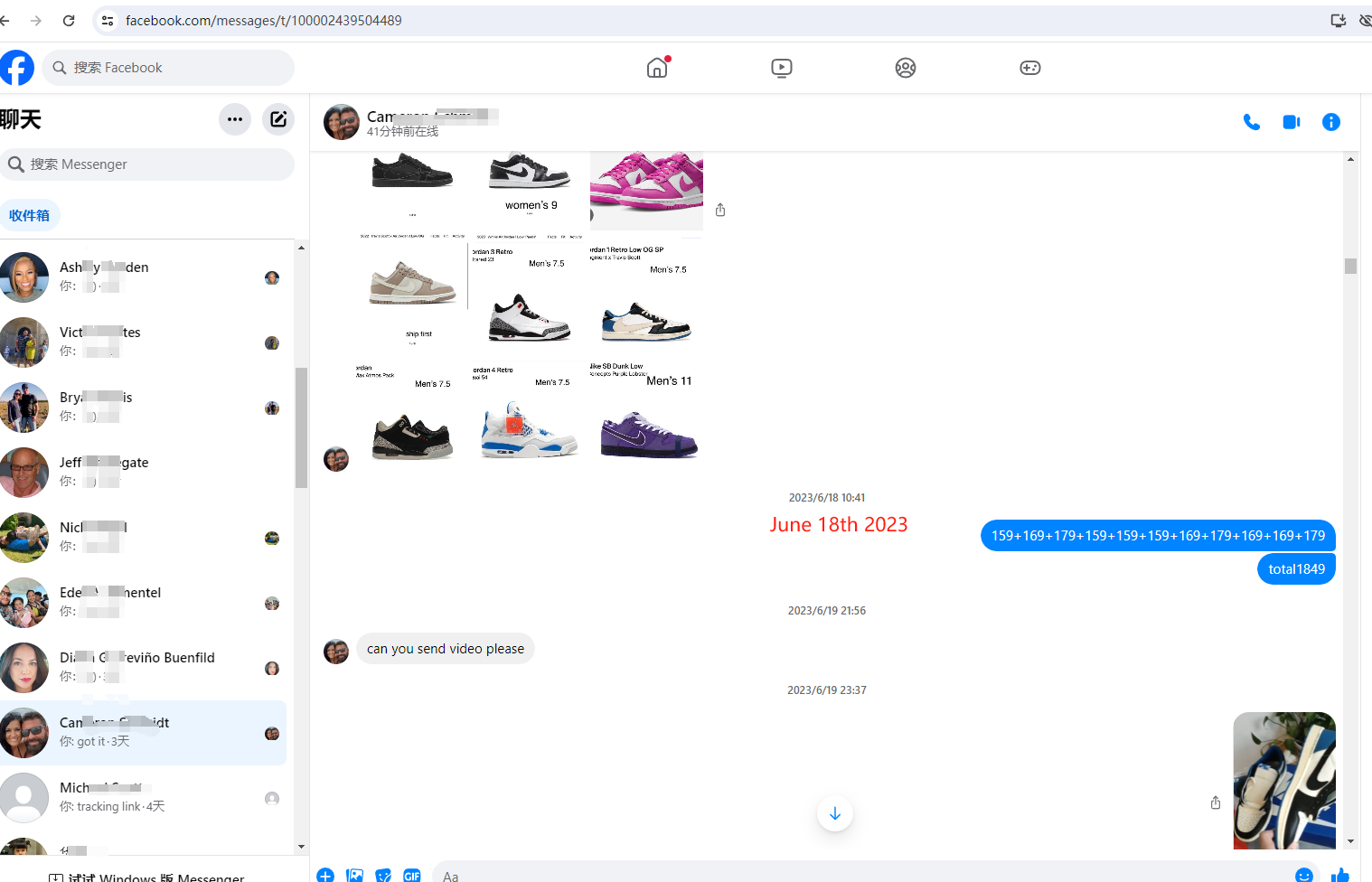The image size is (1372, 882).
Task: Share the sneaker collage image
Action: pos(720,210)
